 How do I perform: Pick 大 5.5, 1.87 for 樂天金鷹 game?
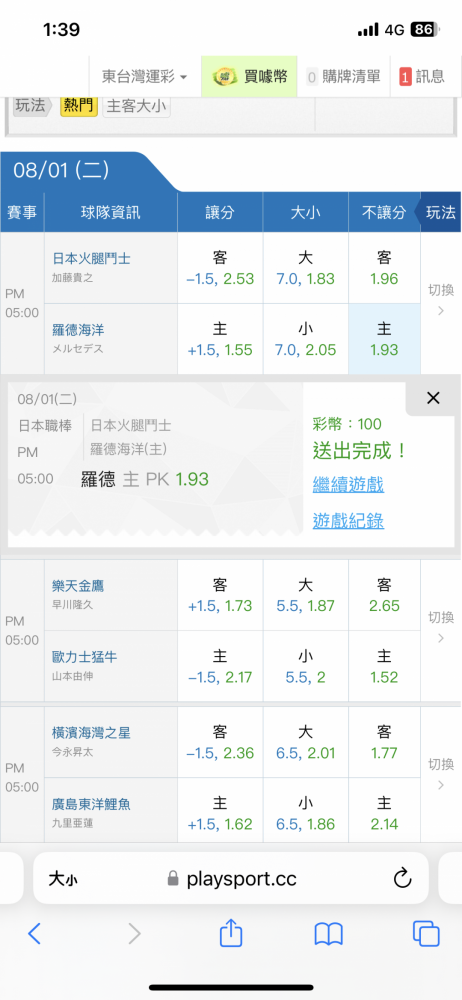306,596
